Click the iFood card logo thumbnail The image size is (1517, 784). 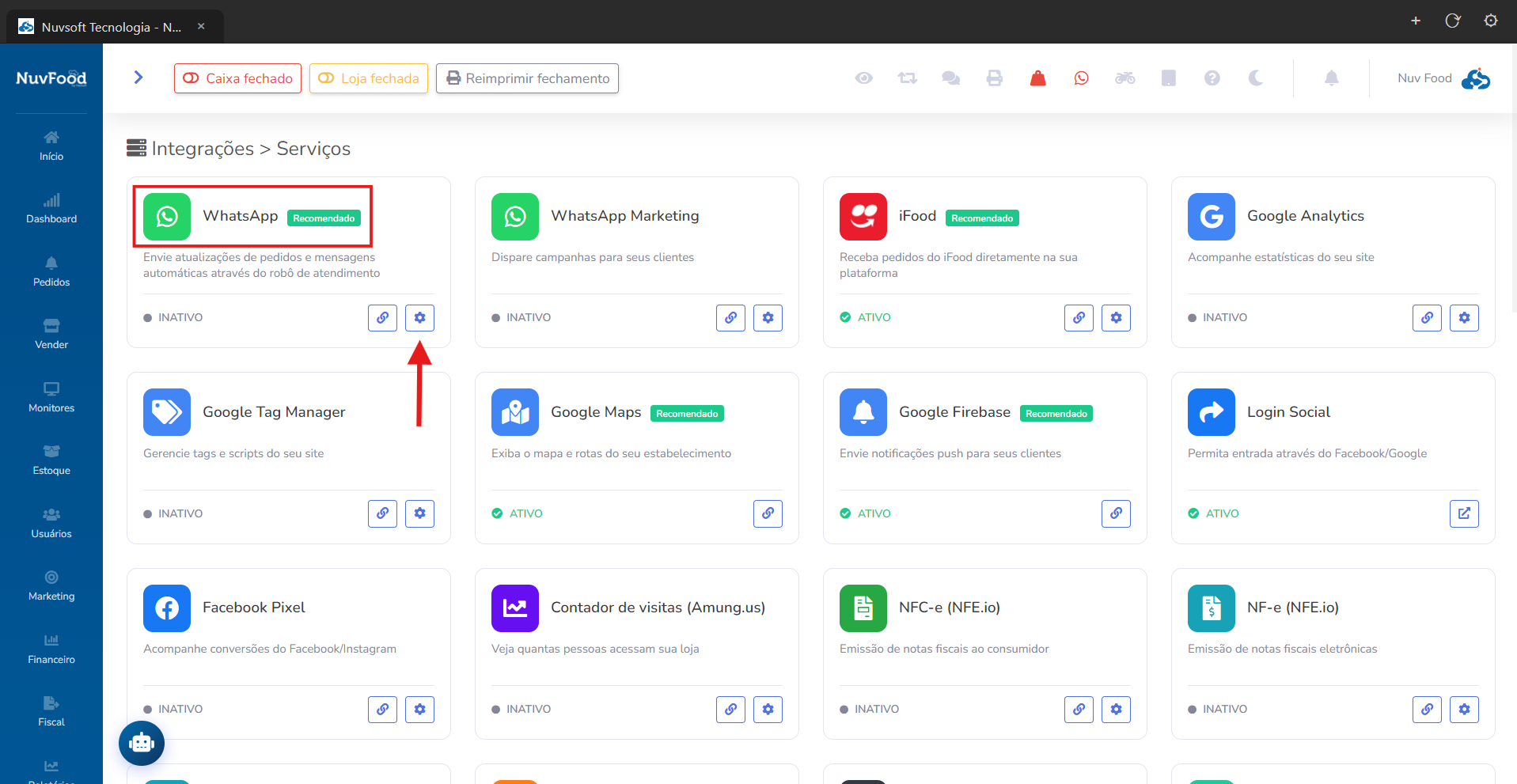[x=863, y=217]
